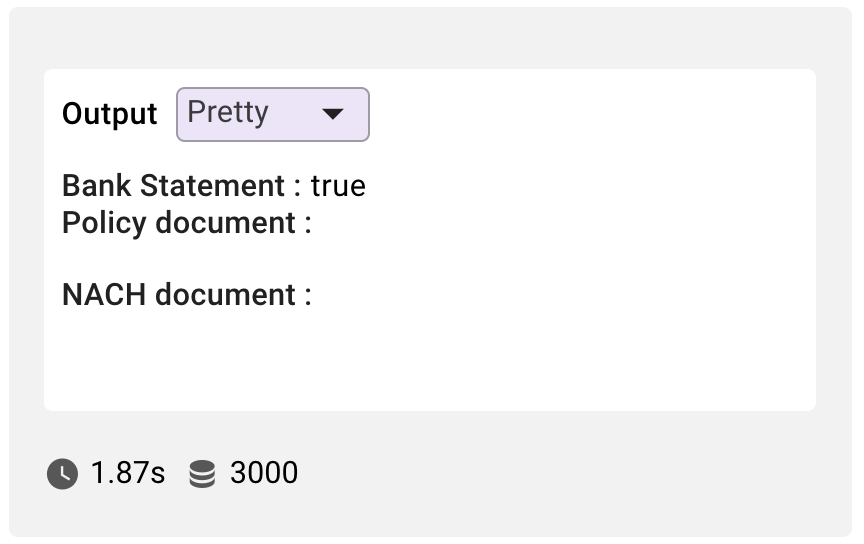Click the word NACH in output

(104, 294)
